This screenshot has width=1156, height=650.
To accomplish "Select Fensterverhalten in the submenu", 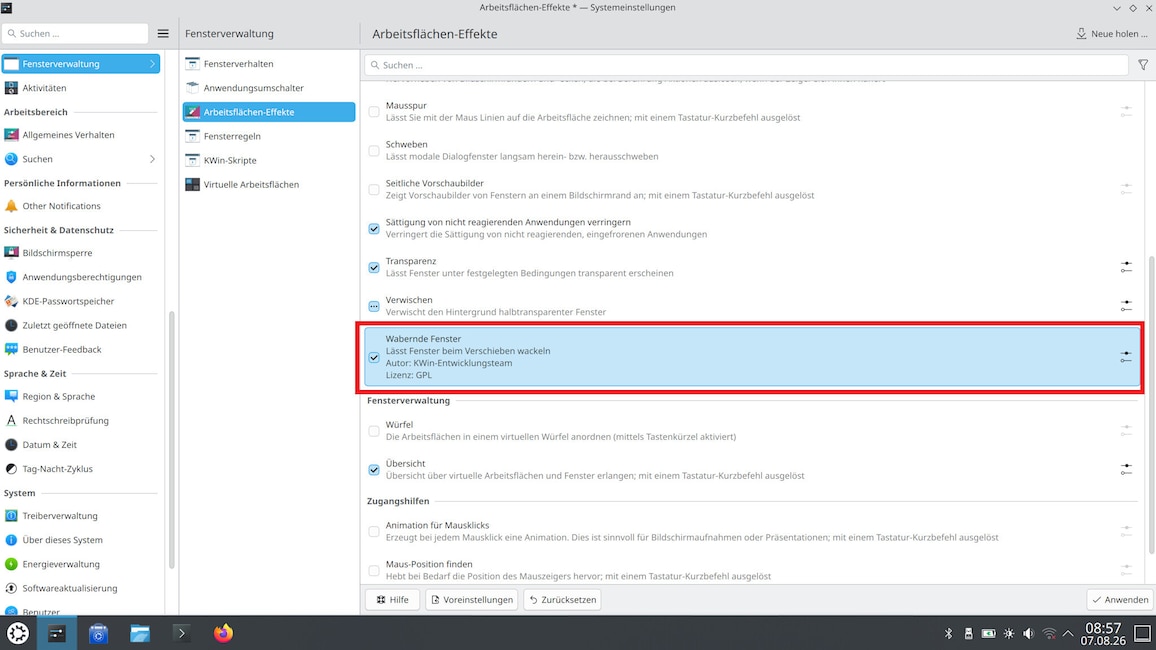I will pos(269,64).
